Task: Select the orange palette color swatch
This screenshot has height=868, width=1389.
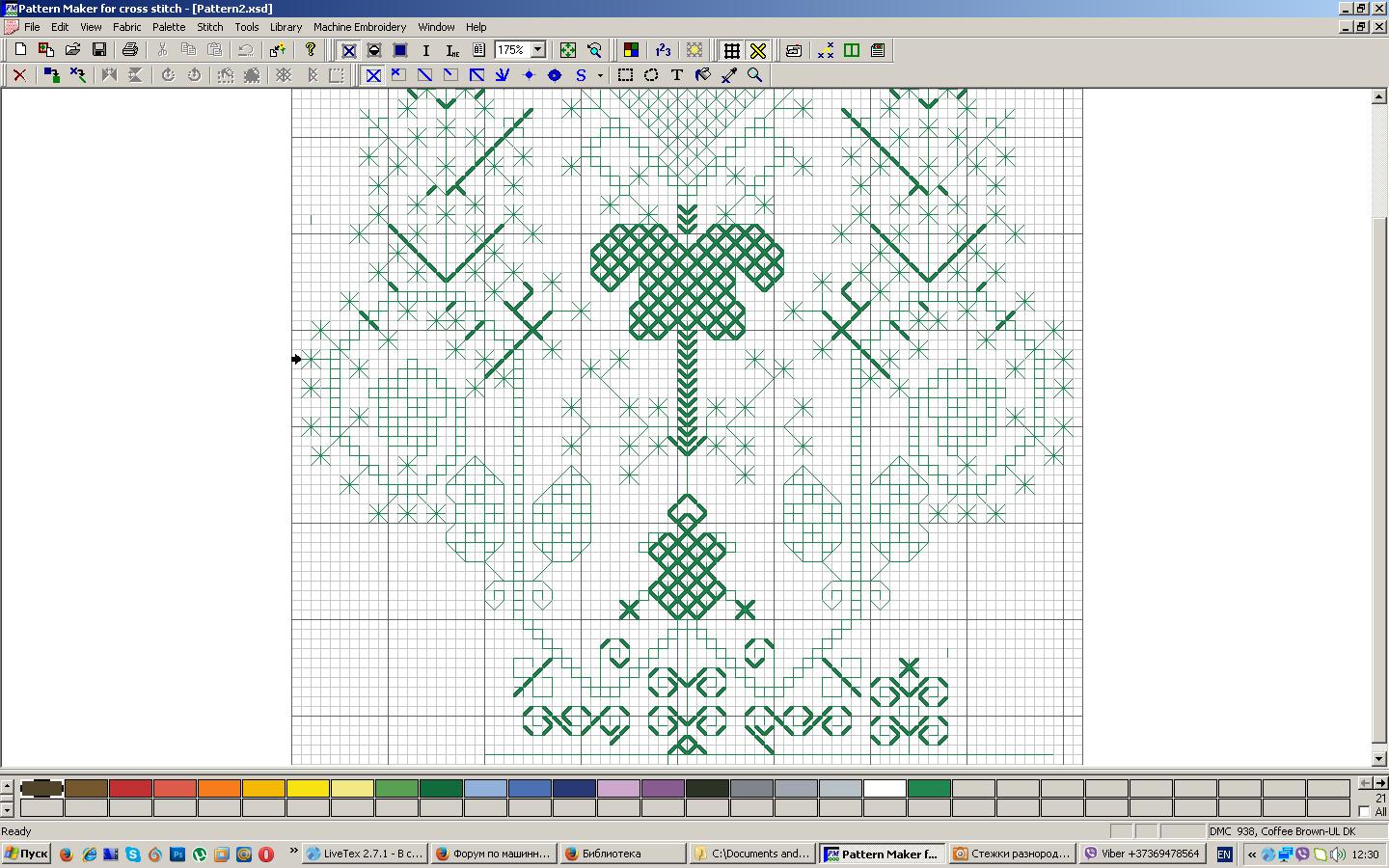Action: click(219, 788)
